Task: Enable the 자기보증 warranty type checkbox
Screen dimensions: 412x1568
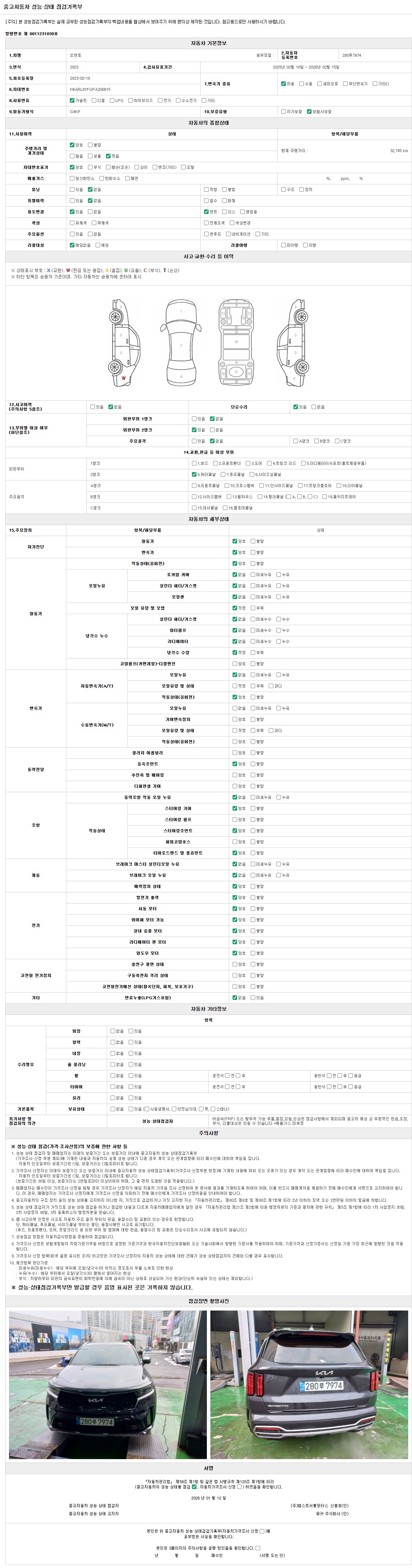Action: pyautogui.click(x=283, y=112)
